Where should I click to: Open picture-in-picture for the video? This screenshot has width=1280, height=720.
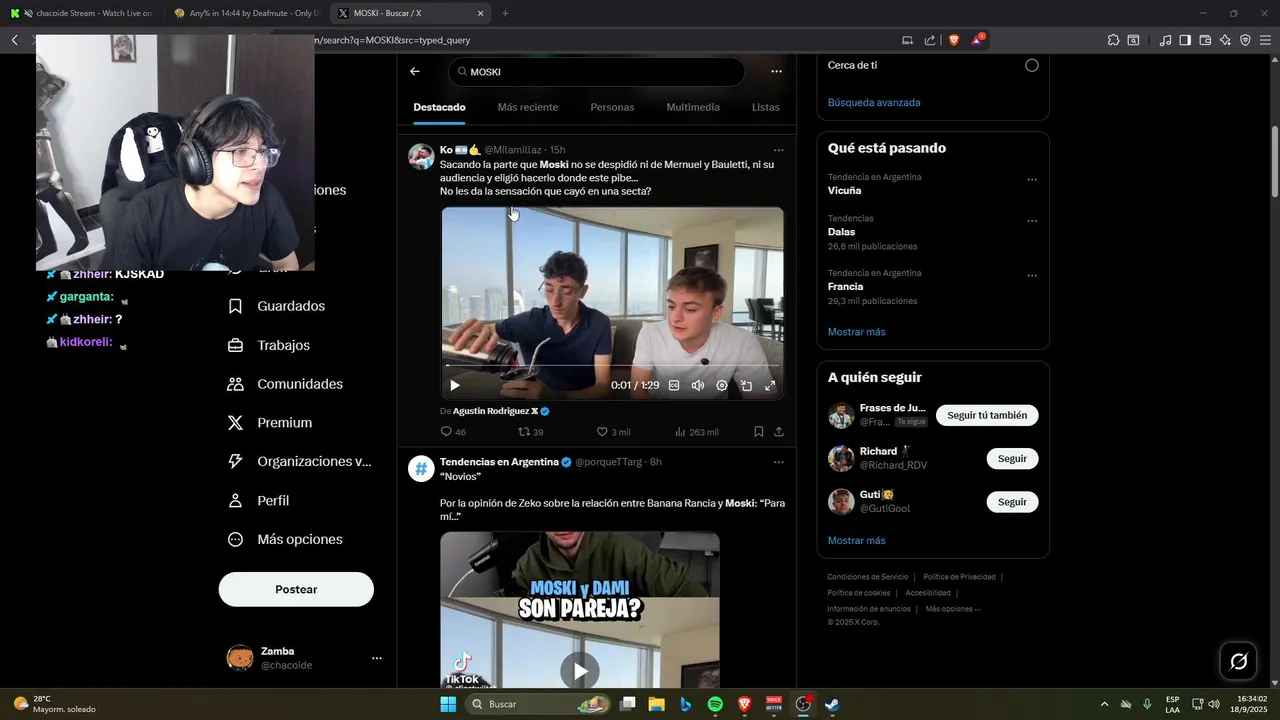click(746, 385)
